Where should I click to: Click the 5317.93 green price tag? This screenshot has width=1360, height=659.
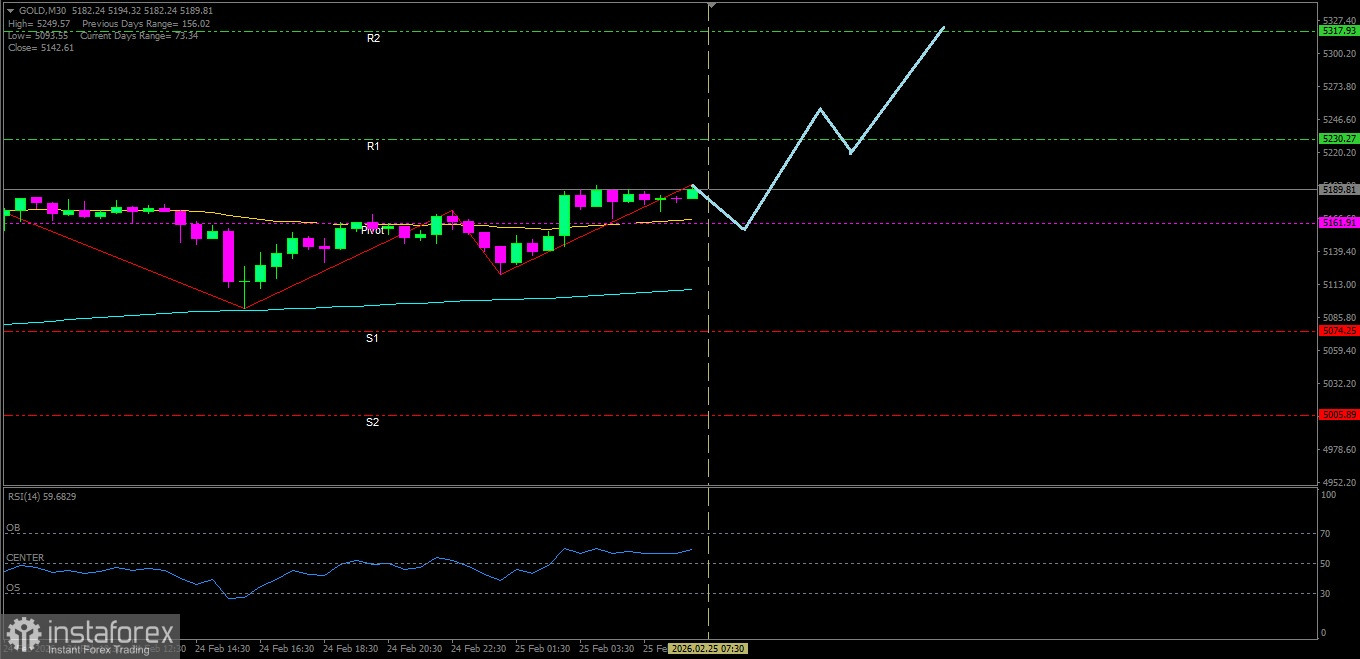1338,31
